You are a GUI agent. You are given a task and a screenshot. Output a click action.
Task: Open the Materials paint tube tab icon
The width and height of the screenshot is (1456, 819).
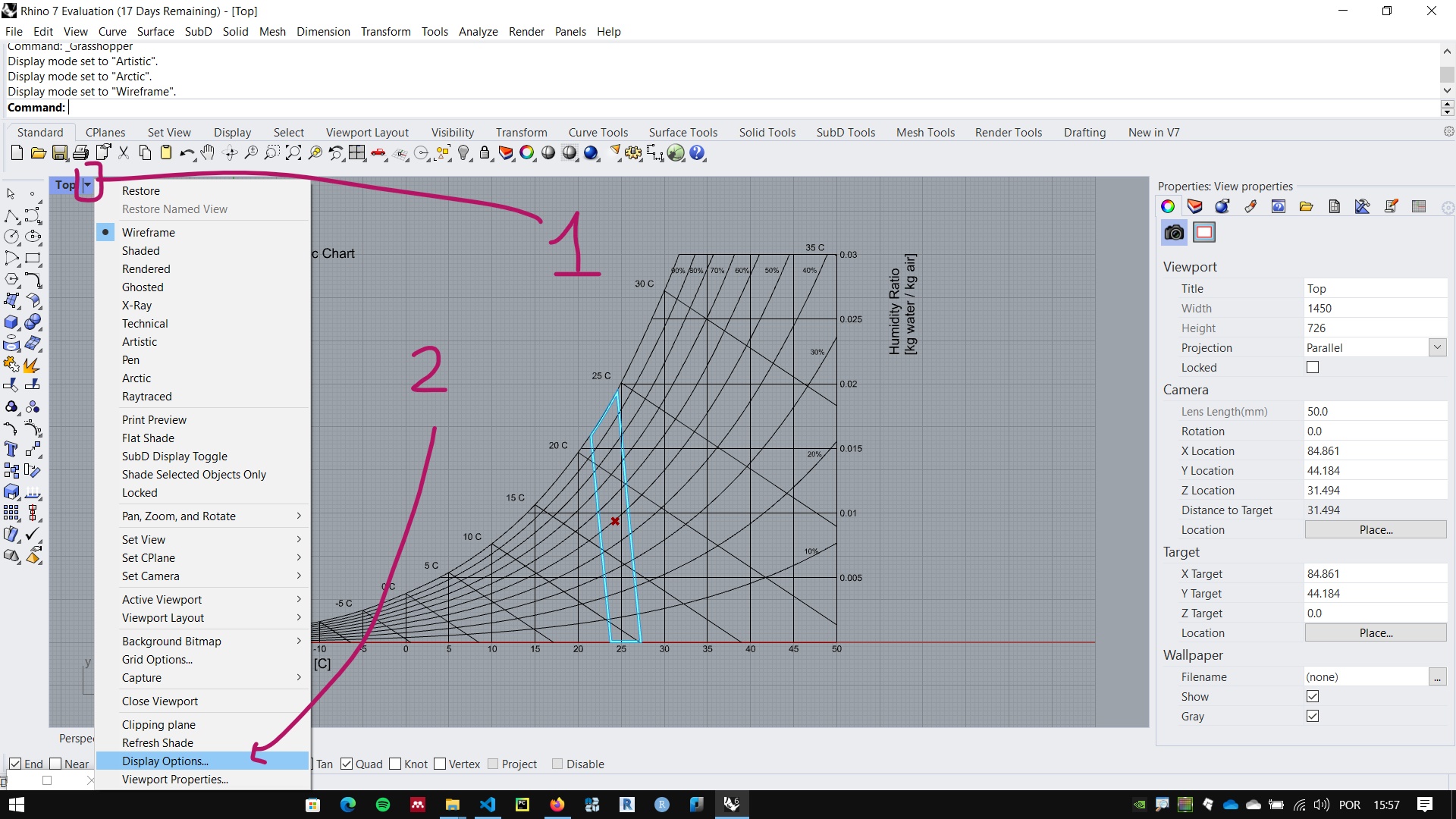coord(1250,206)
